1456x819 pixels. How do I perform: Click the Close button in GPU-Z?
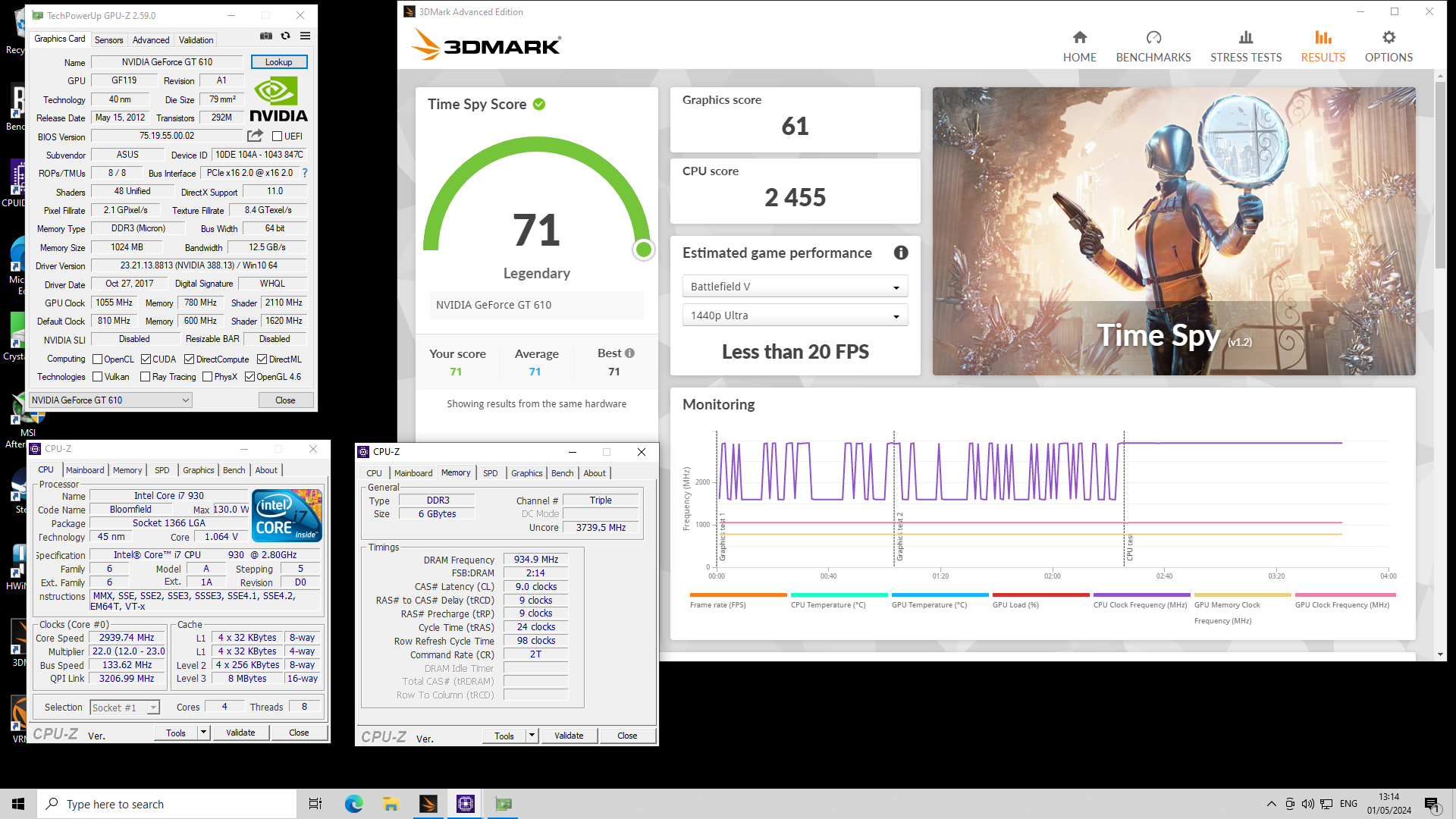coord(285,400)
